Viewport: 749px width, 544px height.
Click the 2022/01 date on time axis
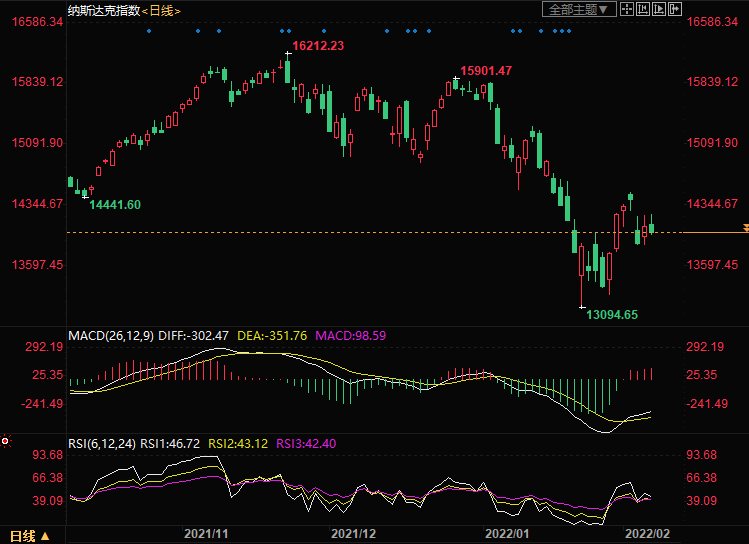point(504,536)
